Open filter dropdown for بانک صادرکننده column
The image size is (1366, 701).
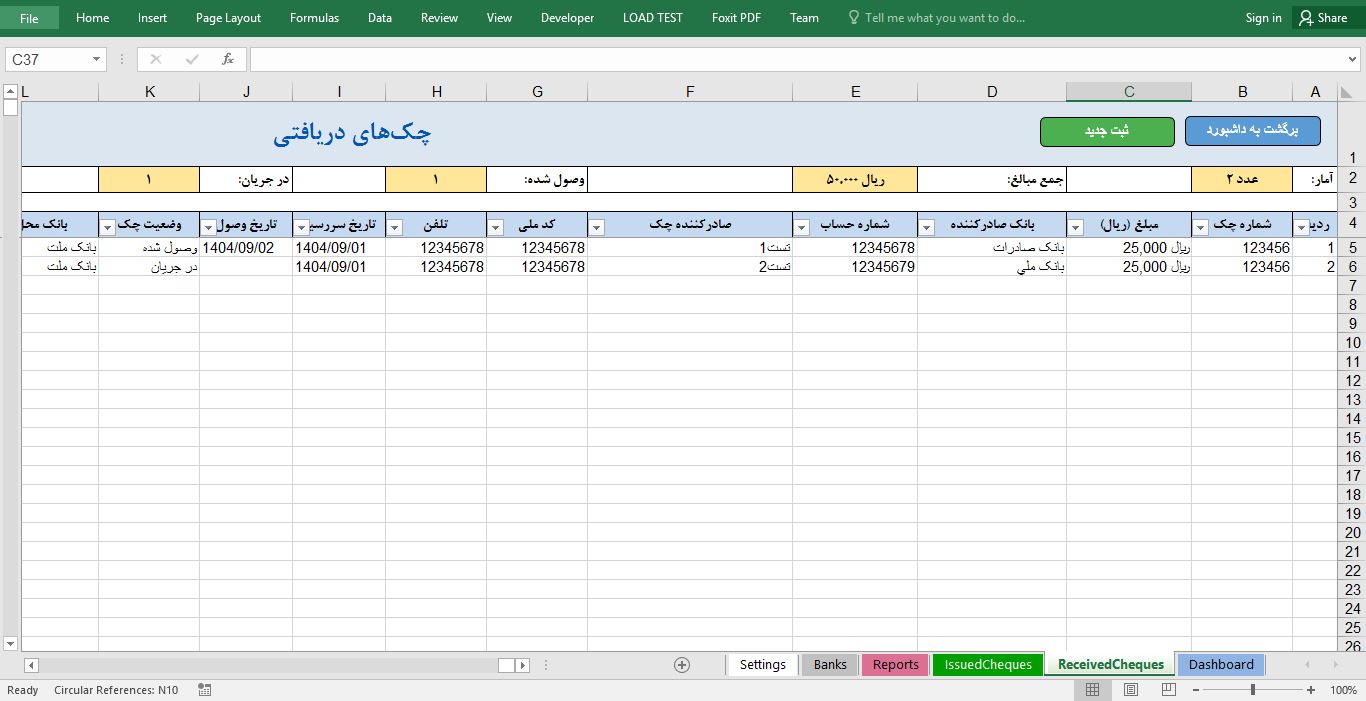point(926,228)
